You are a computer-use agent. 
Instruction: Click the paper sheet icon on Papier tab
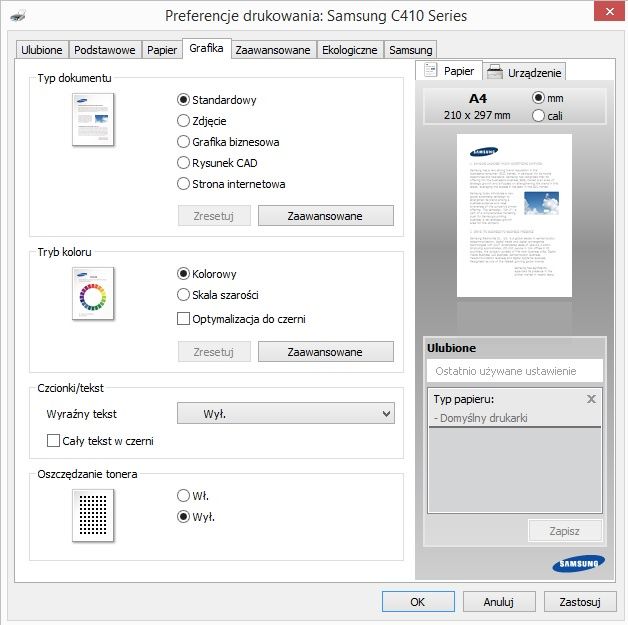tap(431, 70)
